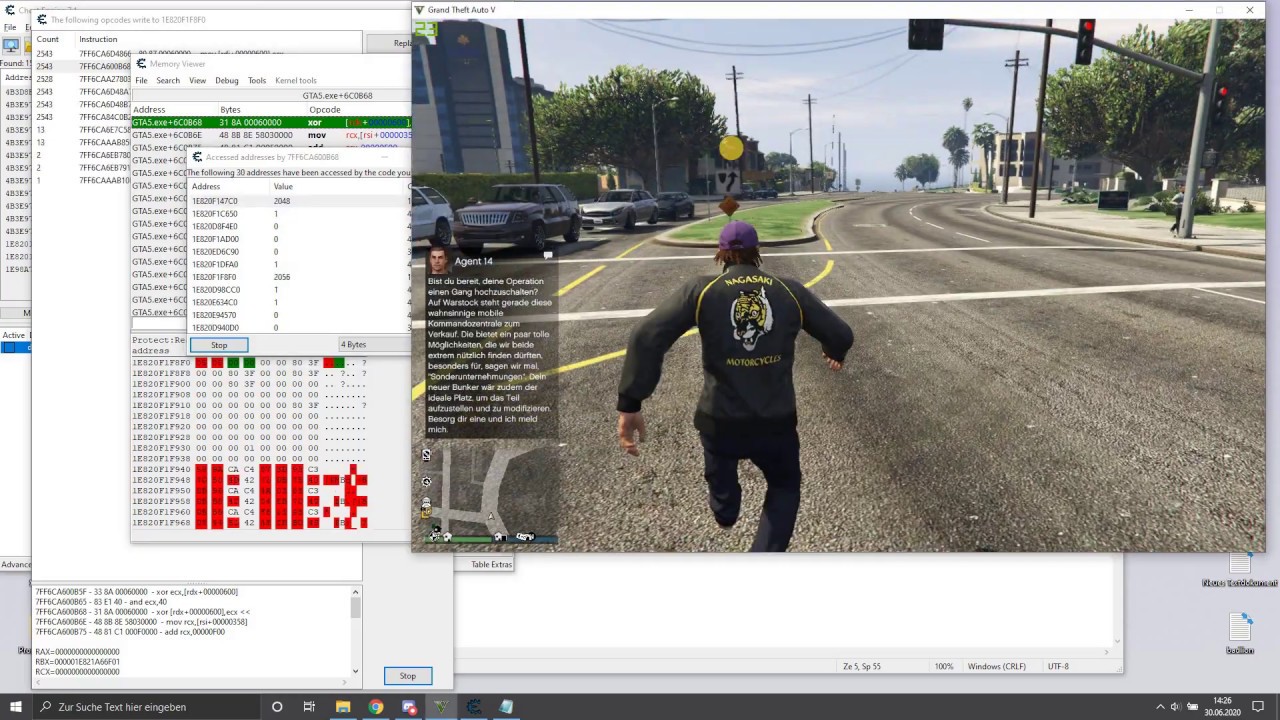Switch to Cheat Engine taskbar icon
1280x720 pixels.
click(x=474, y=706)
